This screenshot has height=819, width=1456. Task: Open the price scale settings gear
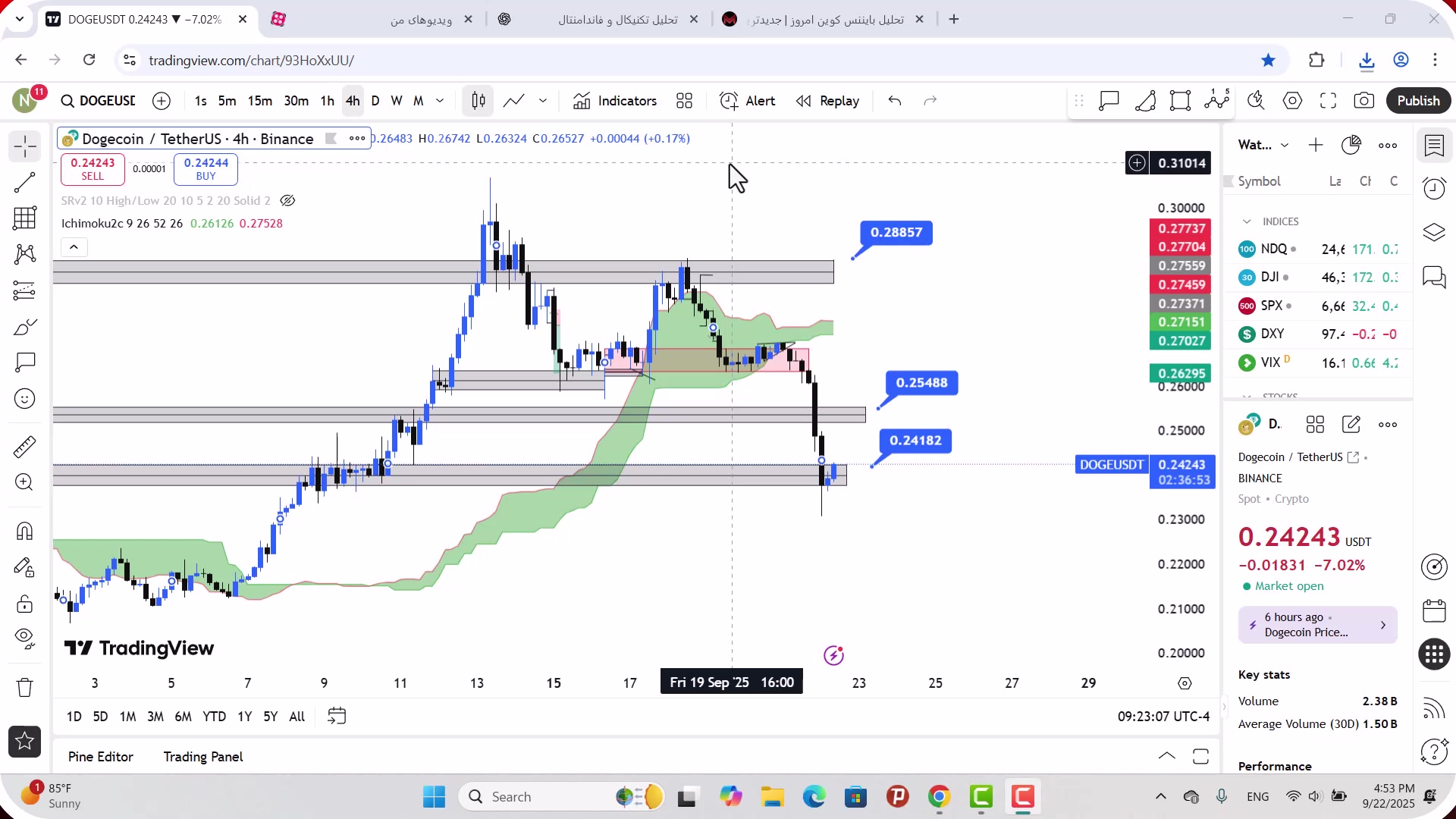point(1185,683)
